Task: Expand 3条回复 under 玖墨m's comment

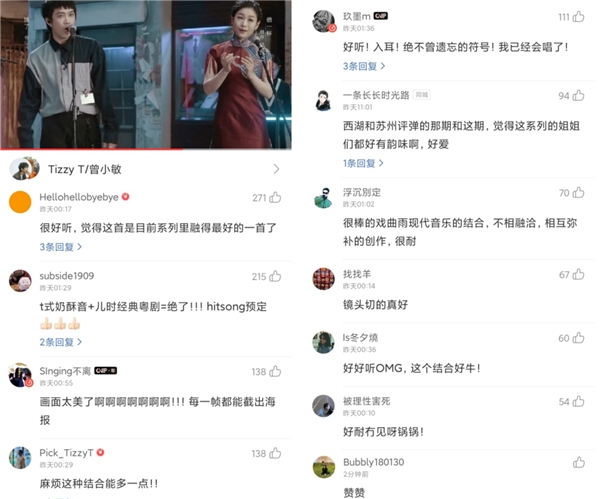Action: tap(364, 66)
